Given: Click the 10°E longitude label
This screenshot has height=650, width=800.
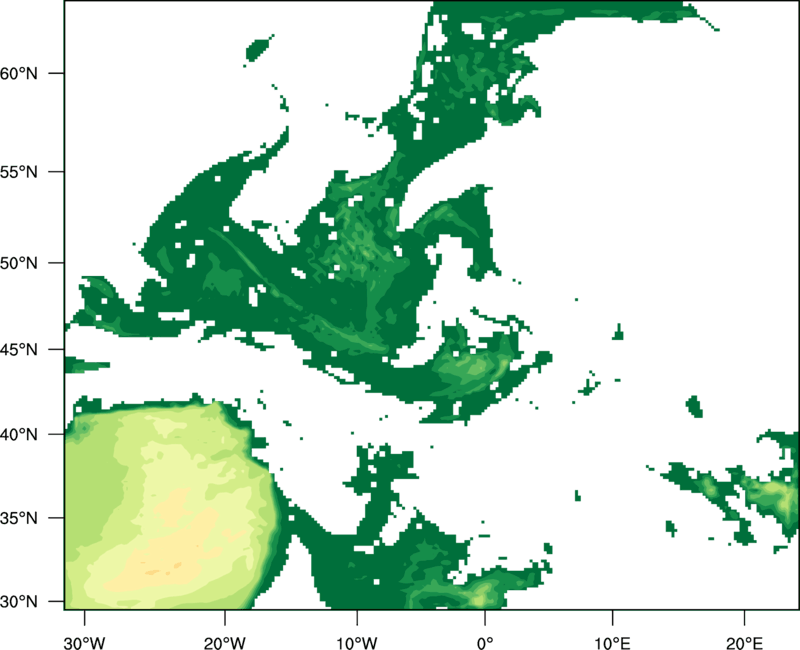Looking at the screenshot, I should pos(612,643).
